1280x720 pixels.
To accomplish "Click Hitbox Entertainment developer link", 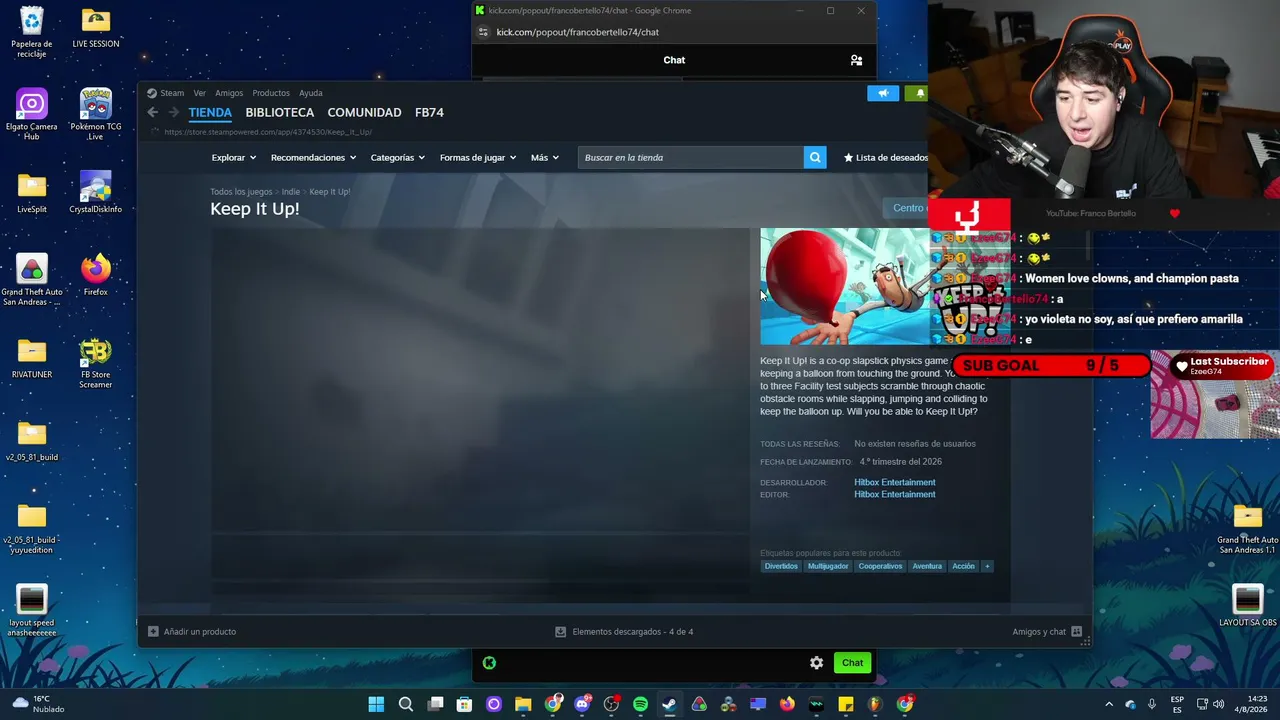I will 895,483.
